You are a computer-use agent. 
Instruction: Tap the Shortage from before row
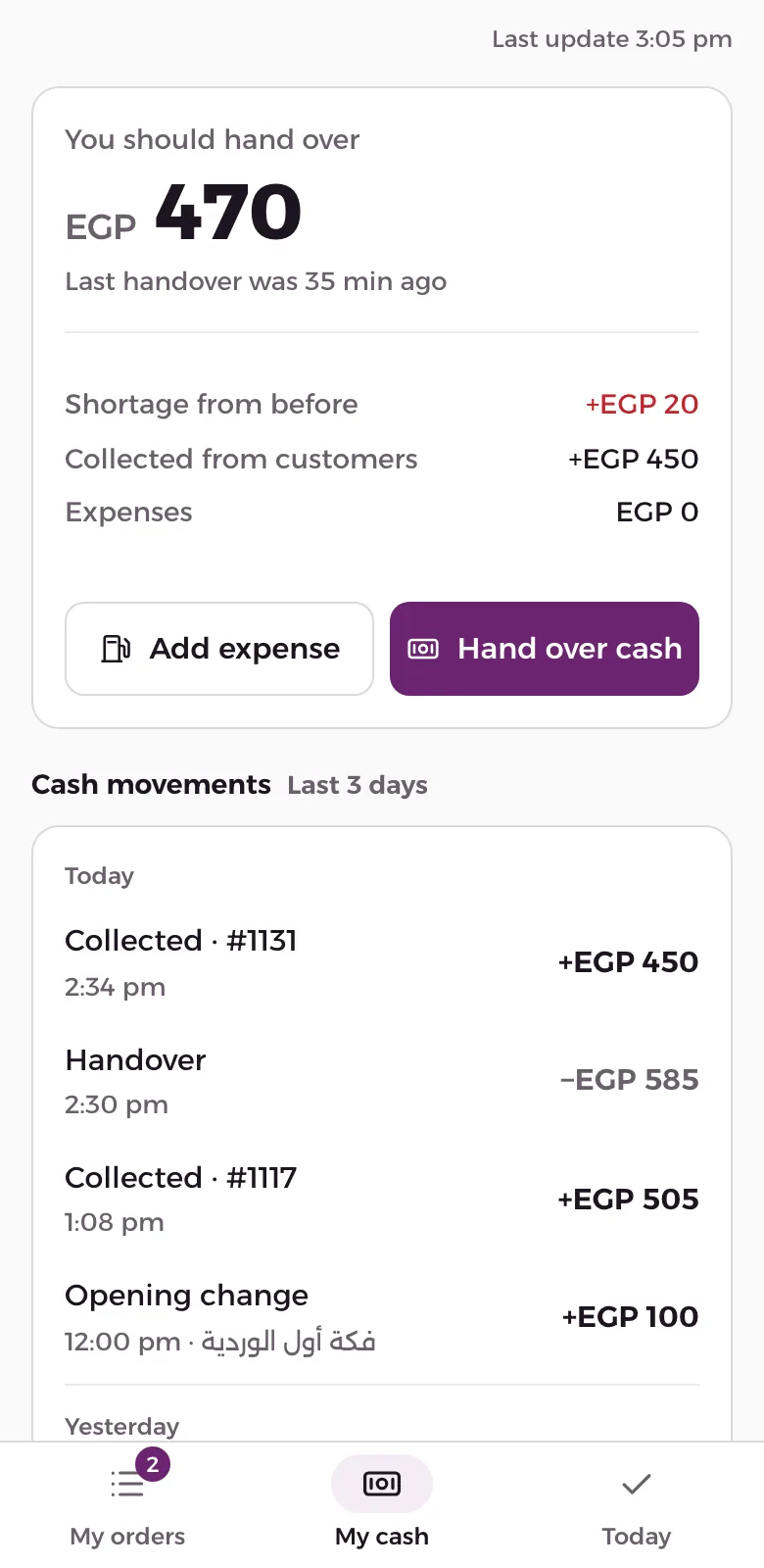pos(382,404)
